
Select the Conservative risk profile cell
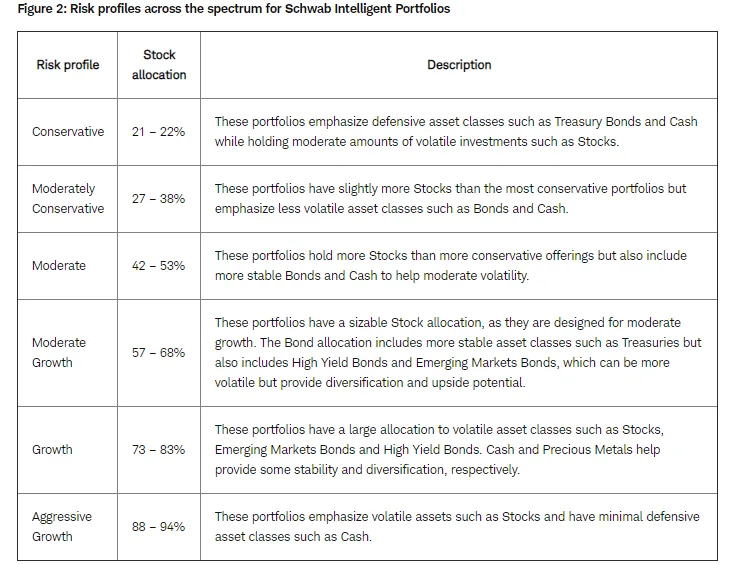(68, 131)
